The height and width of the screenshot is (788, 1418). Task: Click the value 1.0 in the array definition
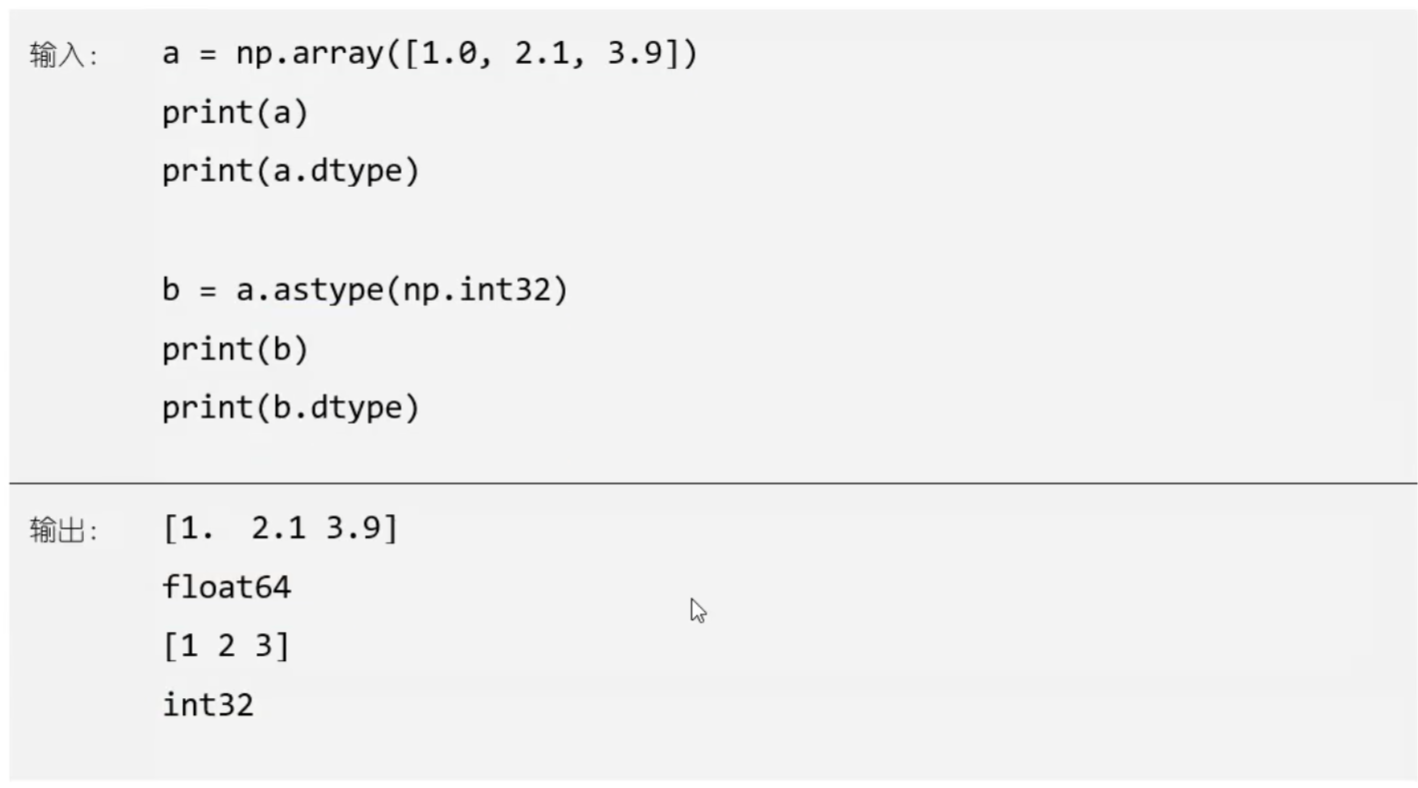point(450,53)
